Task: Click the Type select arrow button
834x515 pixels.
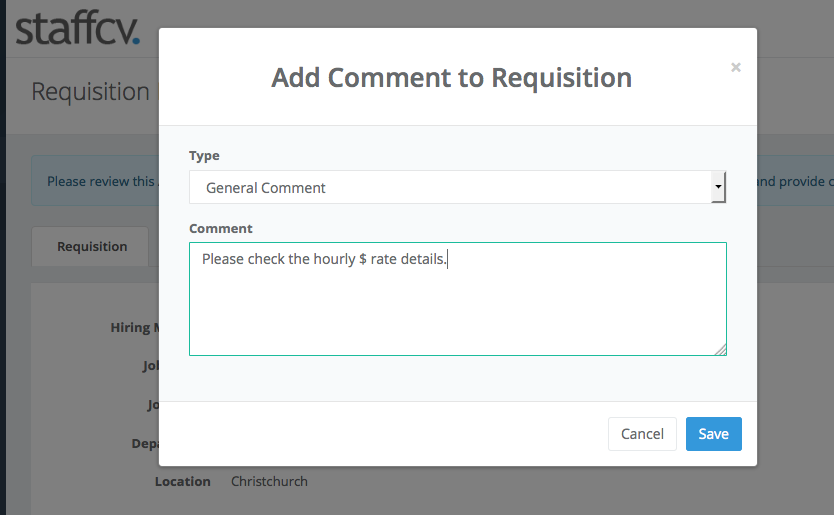Action: 718,187
